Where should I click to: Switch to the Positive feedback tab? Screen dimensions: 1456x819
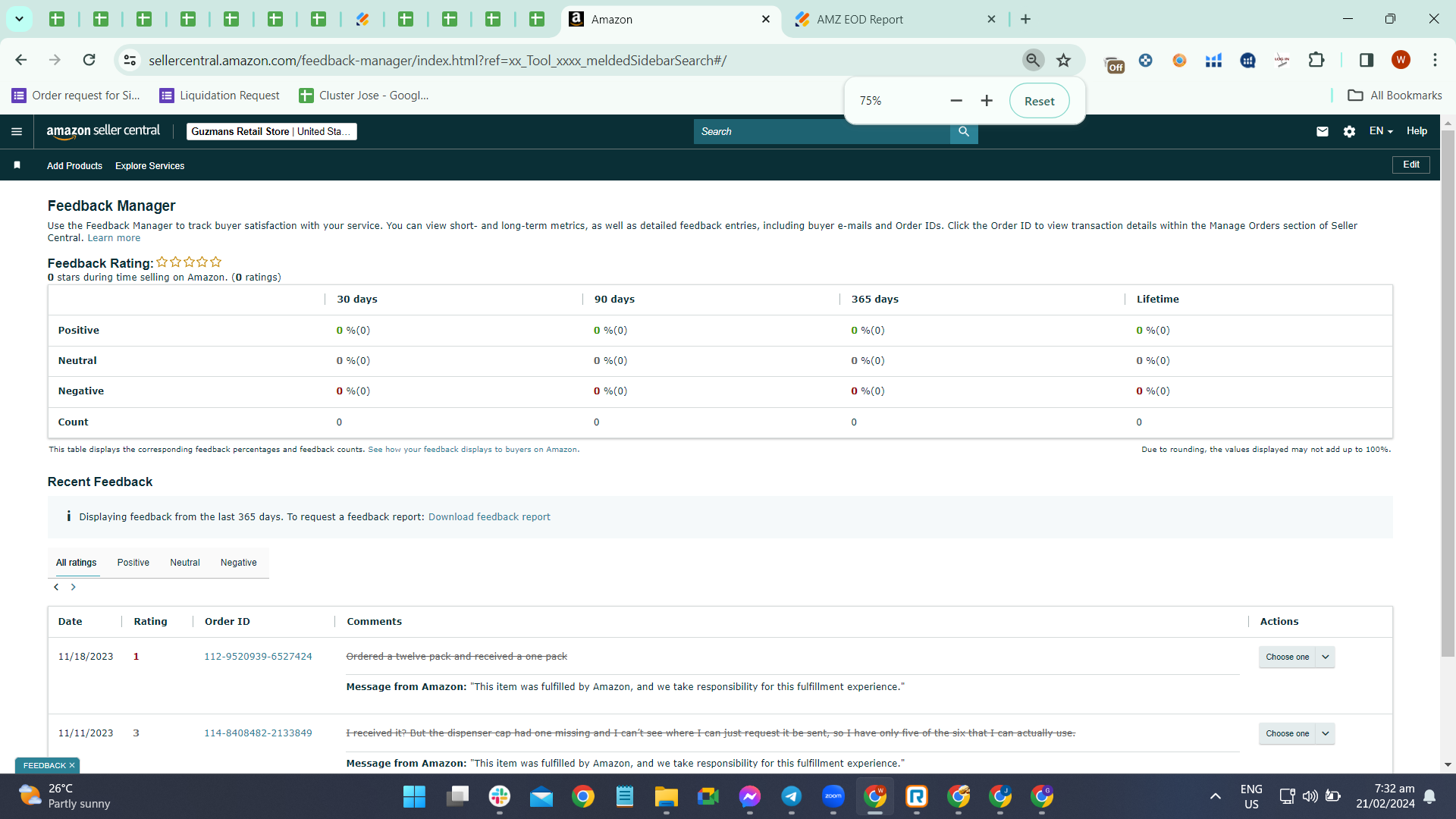pyautogui.click(x=133, y=563)
